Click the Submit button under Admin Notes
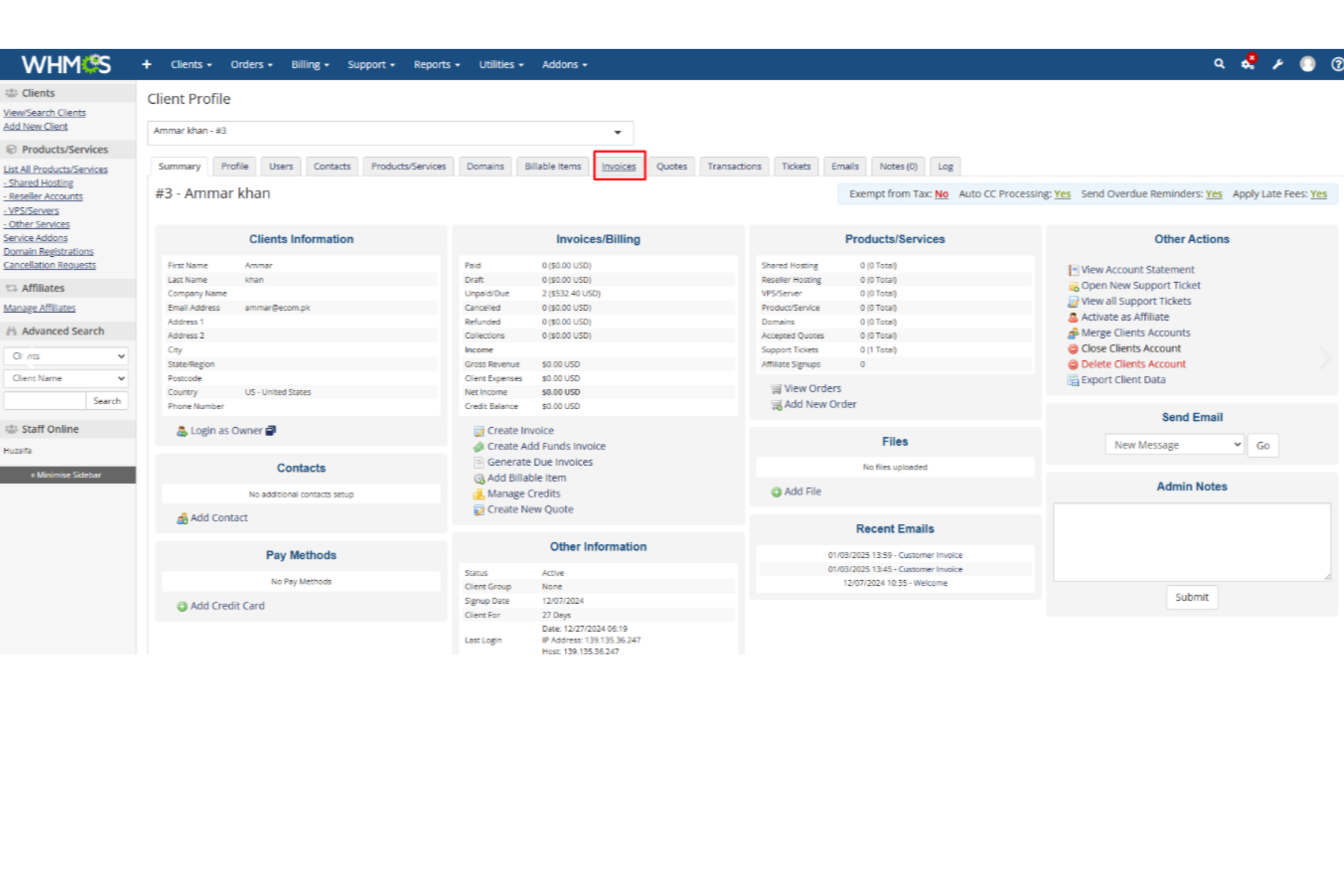This screenshot has width=1344, height=896. [x=1191, y=597]
